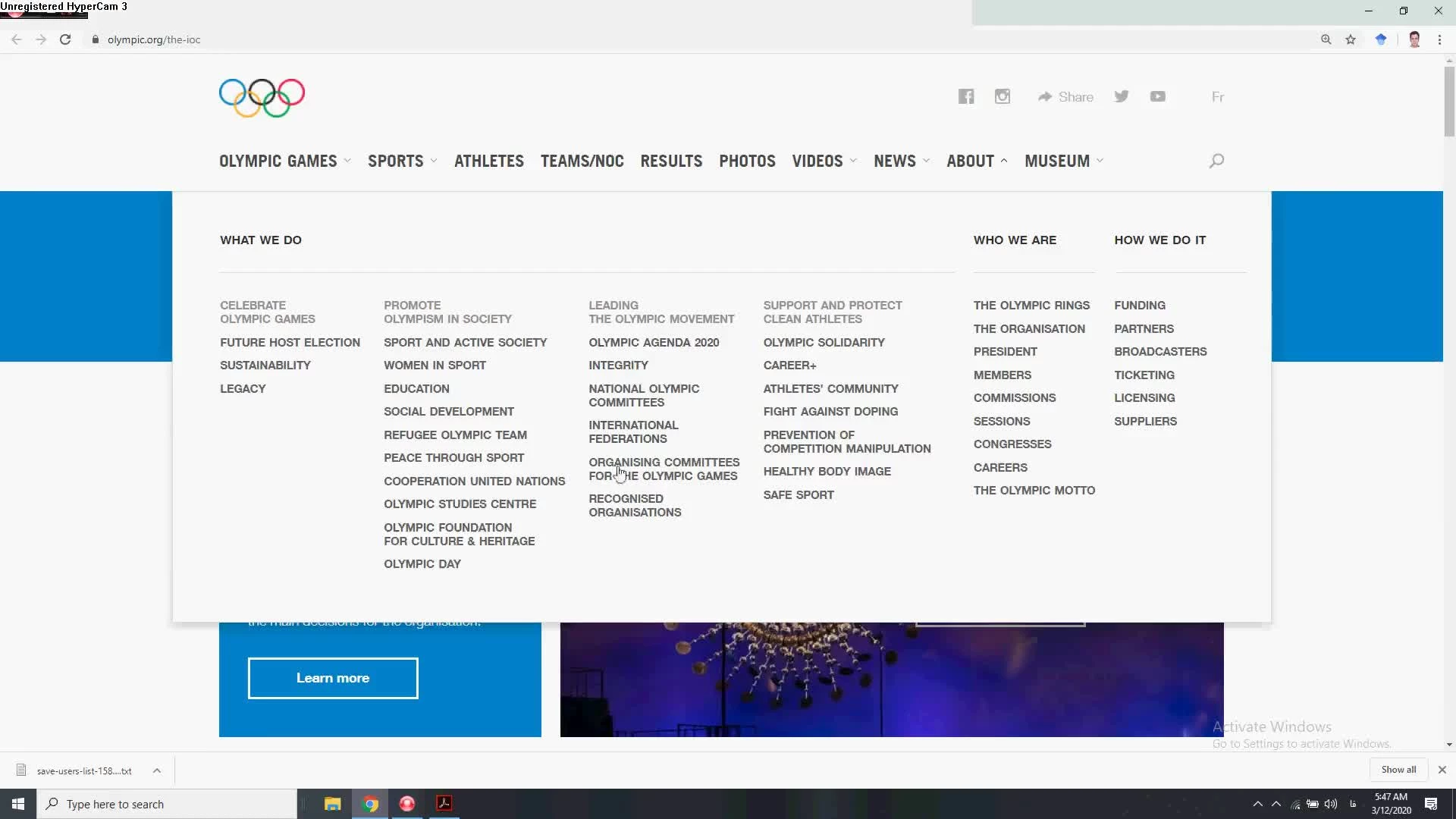The height and width of the screenshot is (819, 1456).
Task: Click the browser back arrow
Action: pyautogui.click(x=16, y=39)
